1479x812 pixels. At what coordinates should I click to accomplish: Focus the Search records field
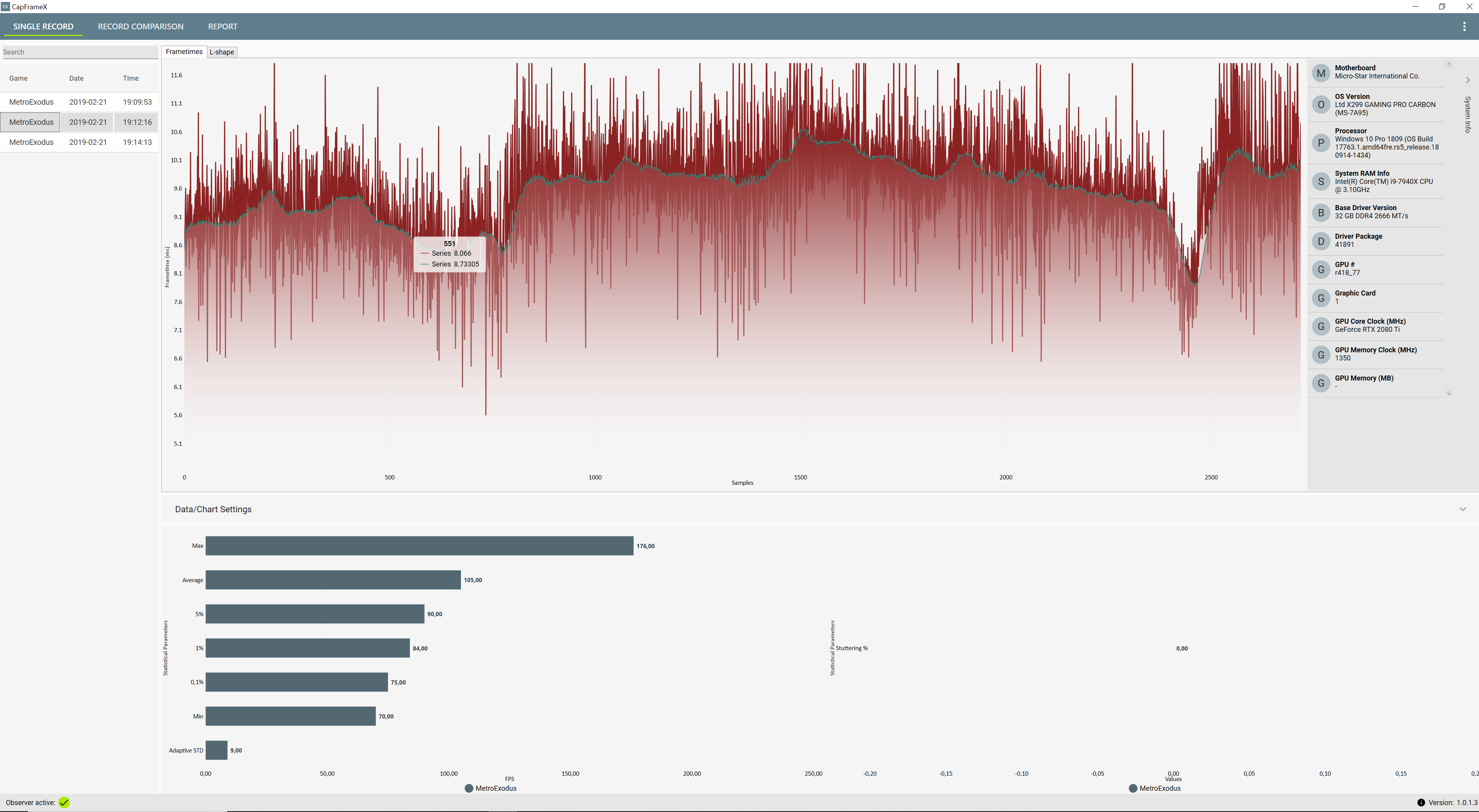coord(80,52)
